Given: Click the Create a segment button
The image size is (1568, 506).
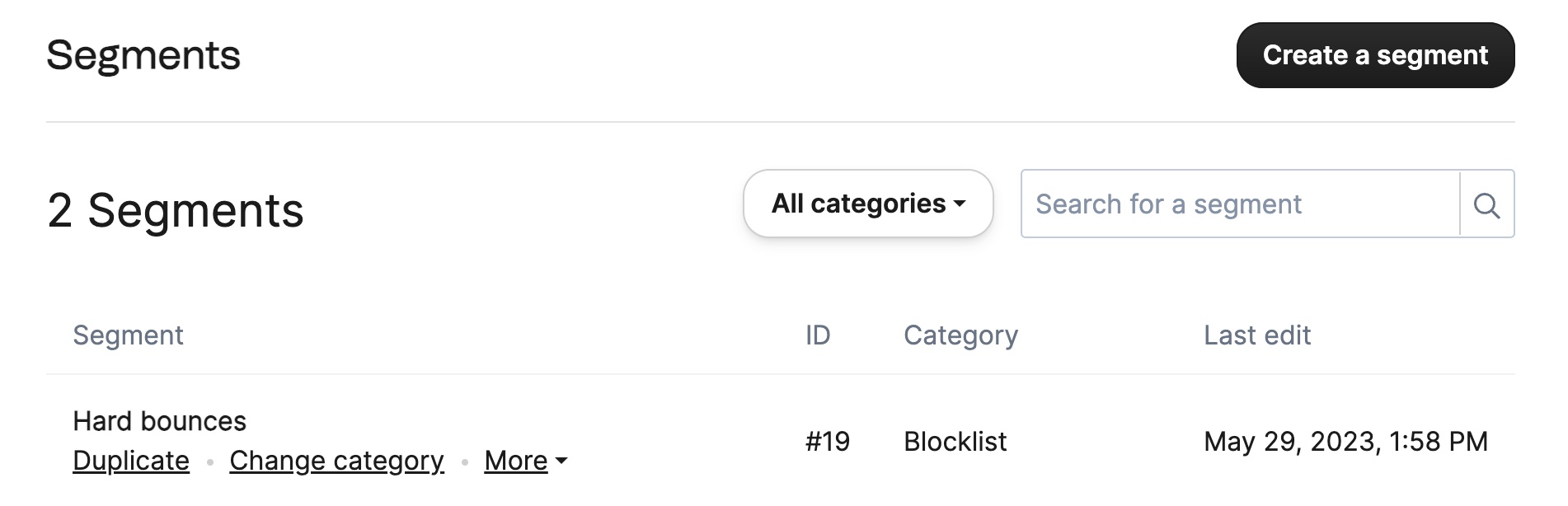Looking at the screenshot, I should (x=1375, y=55).
